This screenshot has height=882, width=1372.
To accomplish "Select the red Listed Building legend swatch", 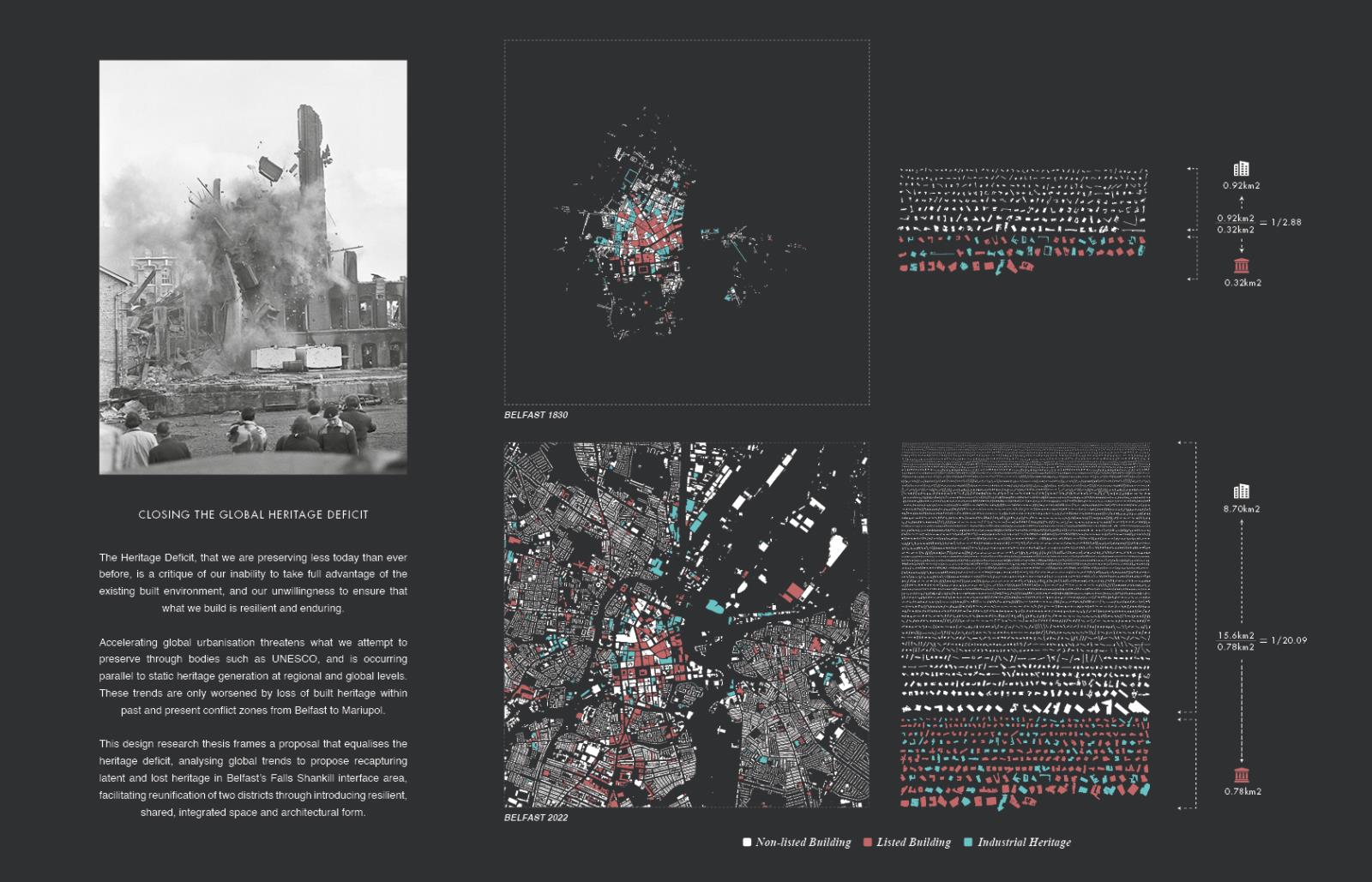I will point(868,843).
